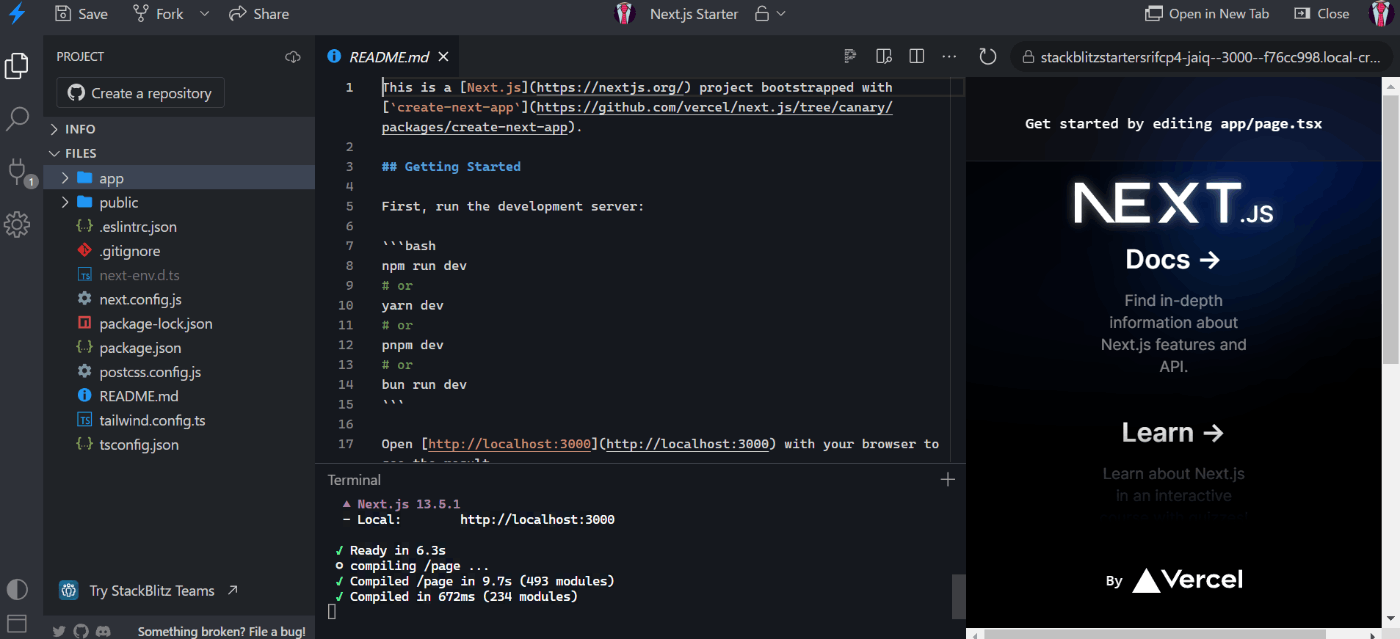Open Learn link in preview
This screenshot has width=1400, height=639.
pyautogui.click(x=1173, y=432)
